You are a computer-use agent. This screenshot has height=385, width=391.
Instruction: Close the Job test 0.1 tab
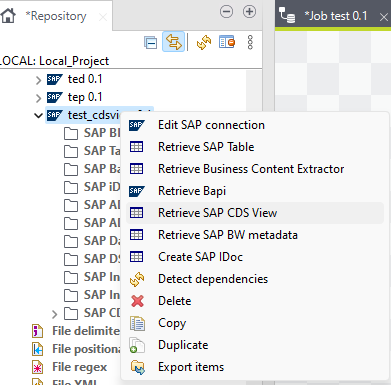(384, 17)
